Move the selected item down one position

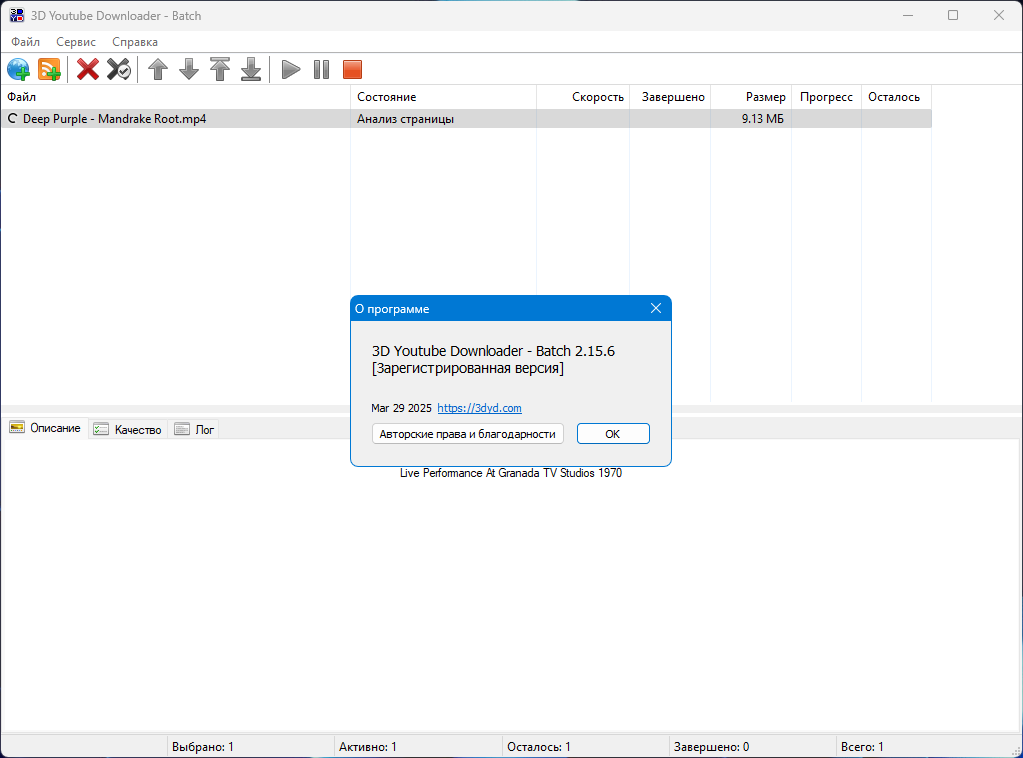pos(189,69)
